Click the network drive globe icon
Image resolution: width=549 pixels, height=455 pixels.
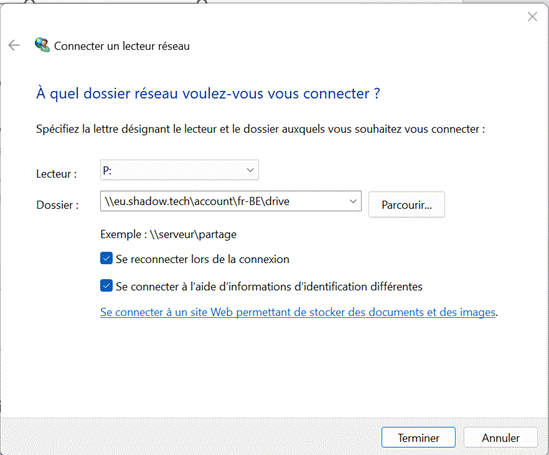pos(42,45)
